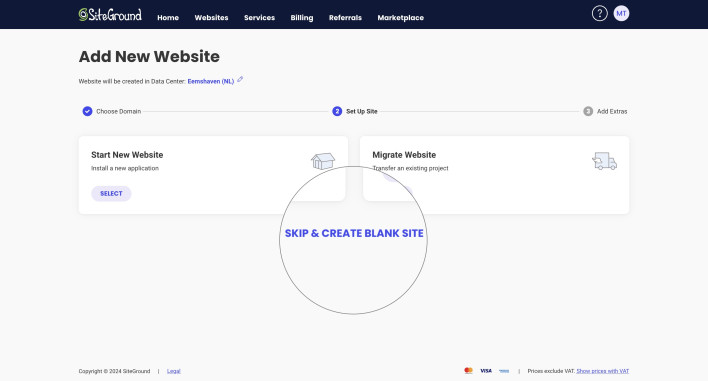Click the house icon in Start New Website
Viewport: 708px width, 381px height.
point(323,161)
